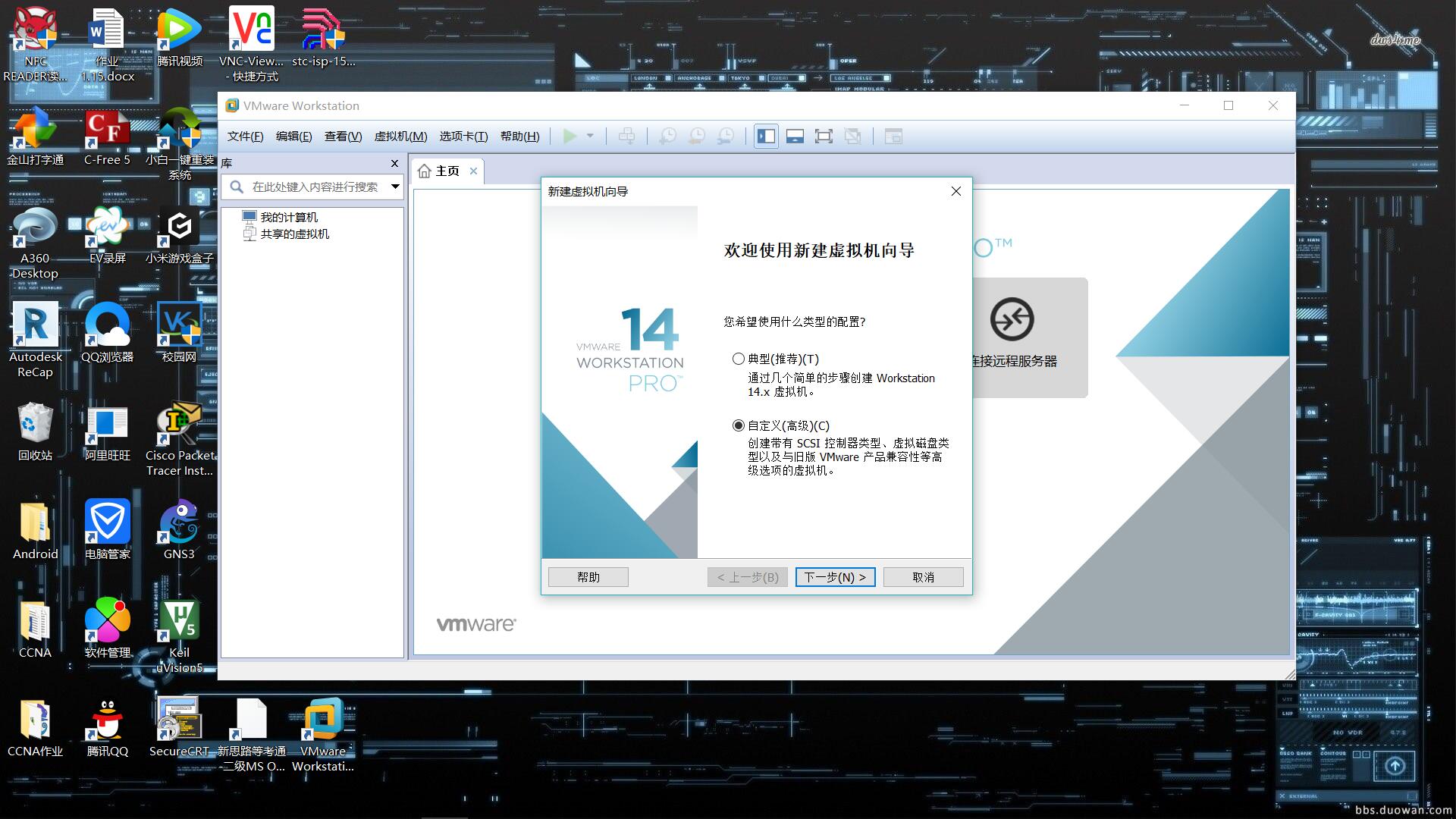
Task: Select the Typical (recommended) radio option
Action: [x=738, y=359]
